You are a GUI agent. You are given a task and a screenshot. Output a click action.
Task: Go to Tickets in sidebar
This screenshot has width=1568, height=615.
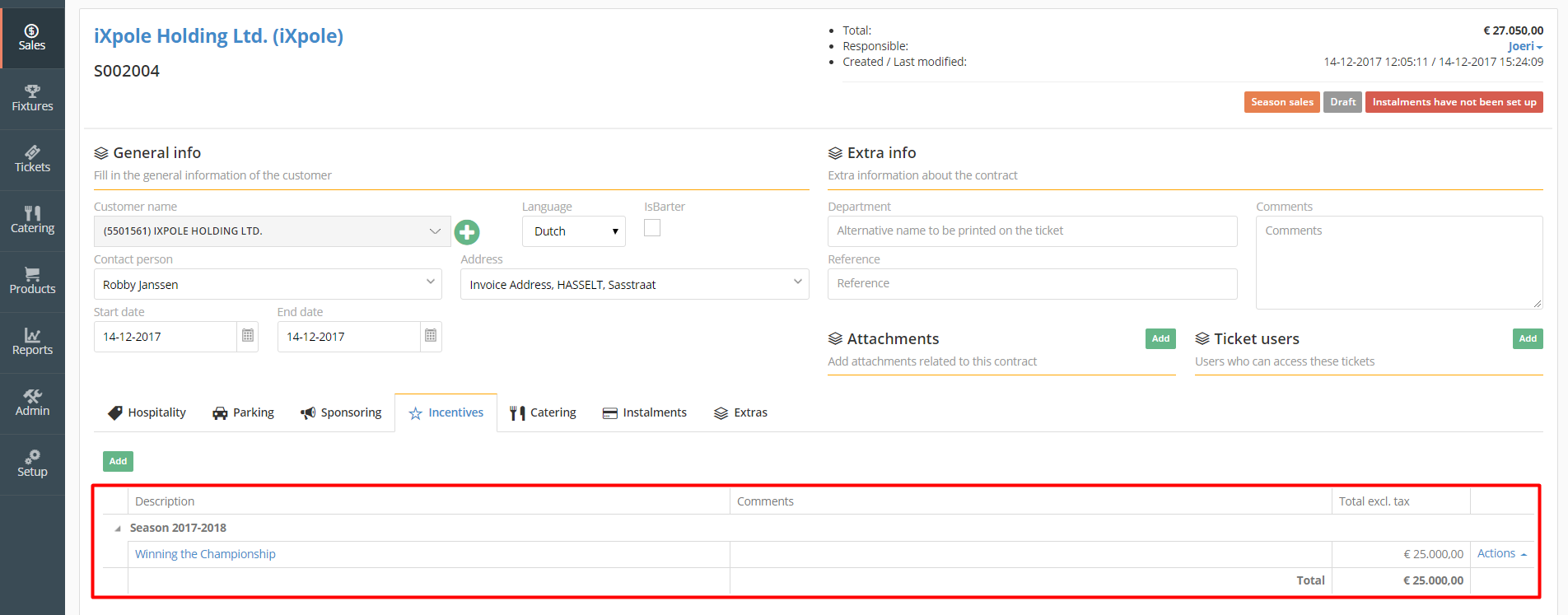(x=32, y=160)
